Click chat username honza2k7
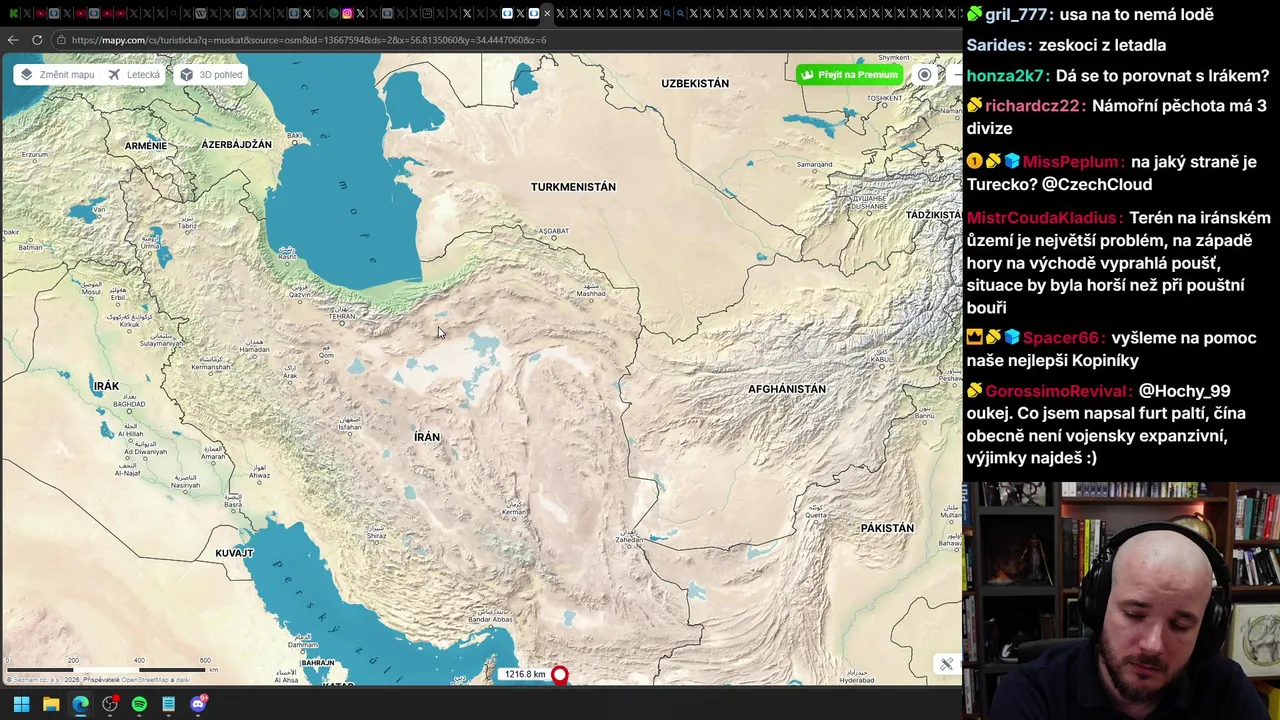The width and height of the screenshot is (1280, 720). coord(1008,76)
